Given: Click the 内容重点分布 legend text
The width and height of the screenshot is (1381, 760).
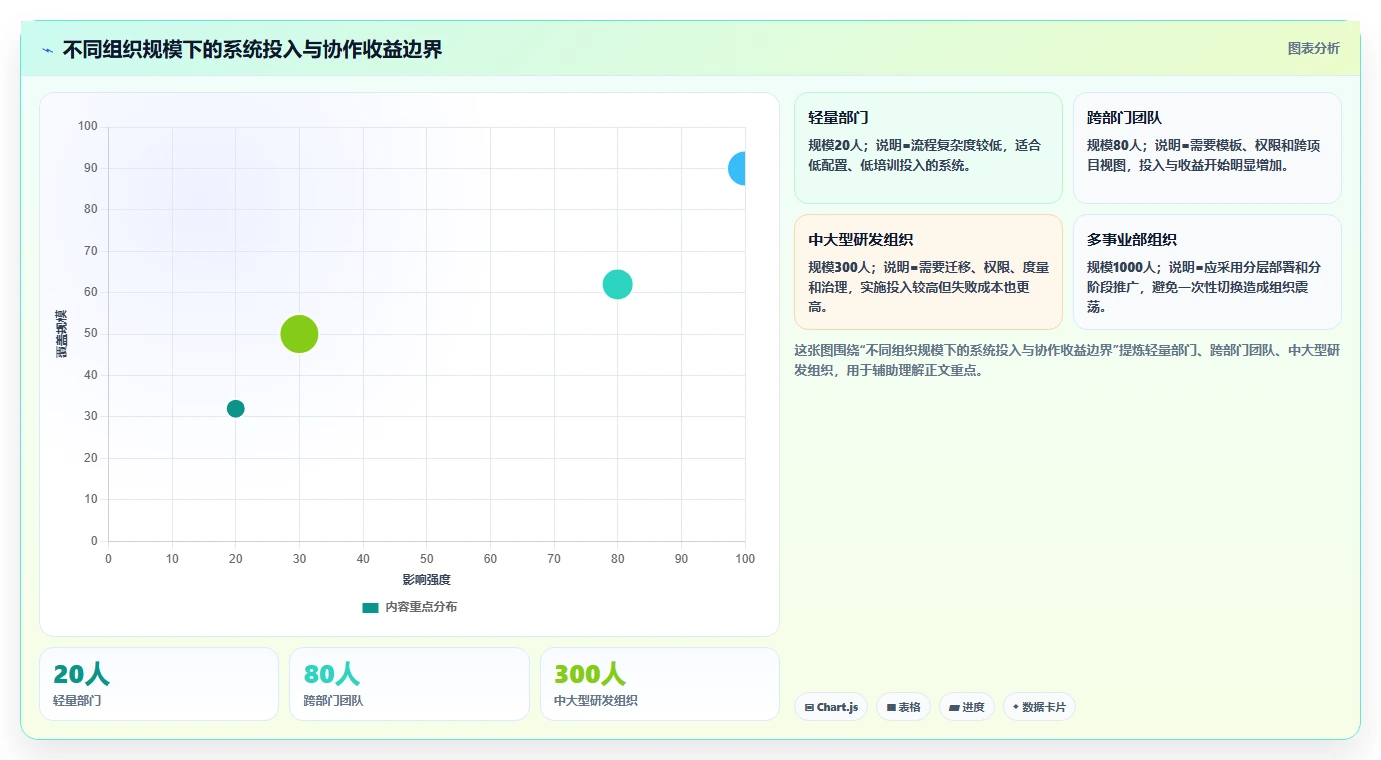Looking at the screenshot, I should (x=421, y=607).
